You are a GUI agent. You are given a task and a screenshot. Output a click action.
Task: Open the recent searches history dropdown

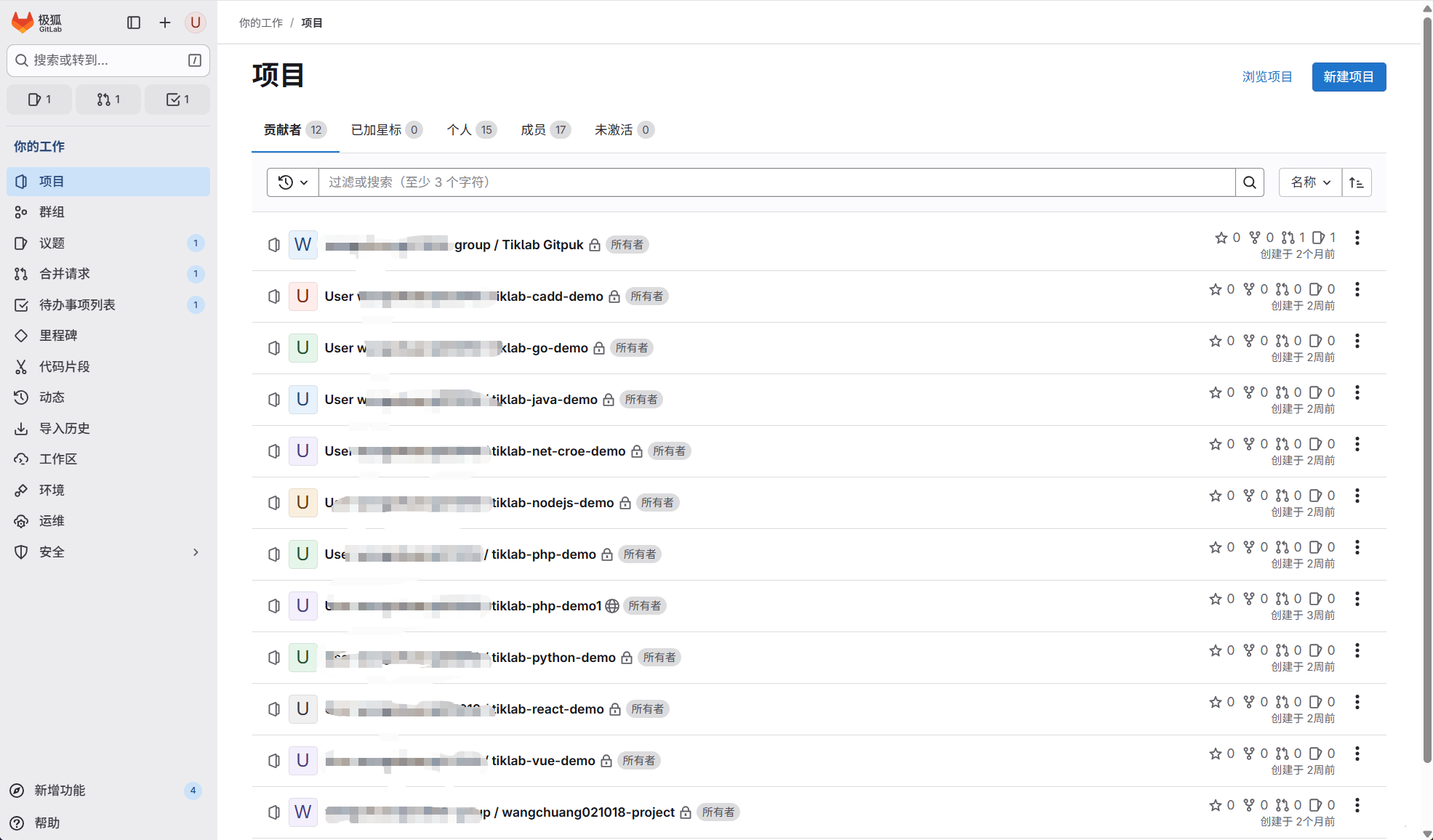(x=293, y=182)
